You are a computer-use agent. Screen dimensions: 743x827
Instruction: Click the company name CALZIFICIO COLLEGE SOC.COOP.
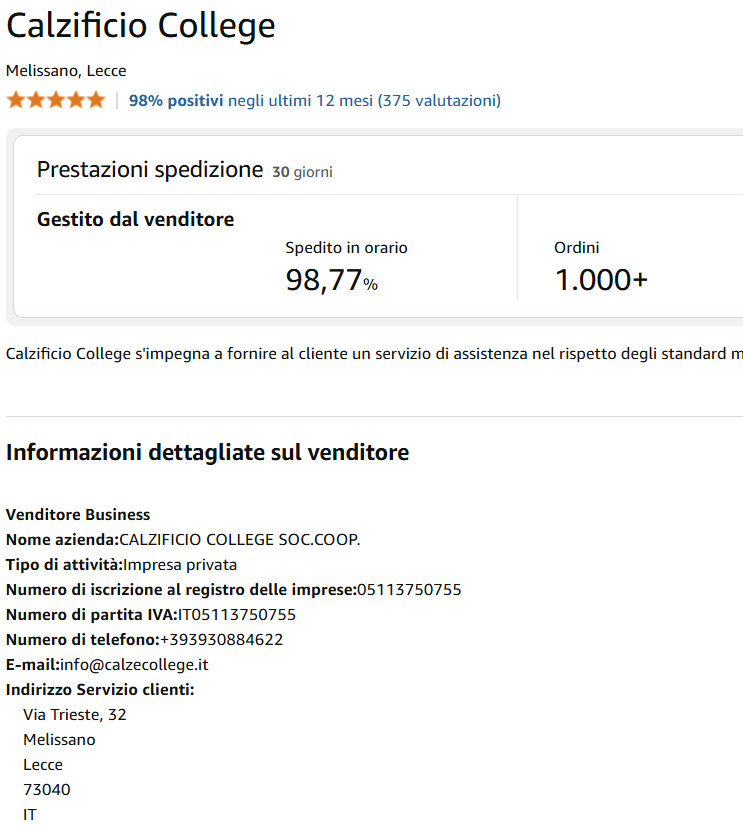click(239, 540)
